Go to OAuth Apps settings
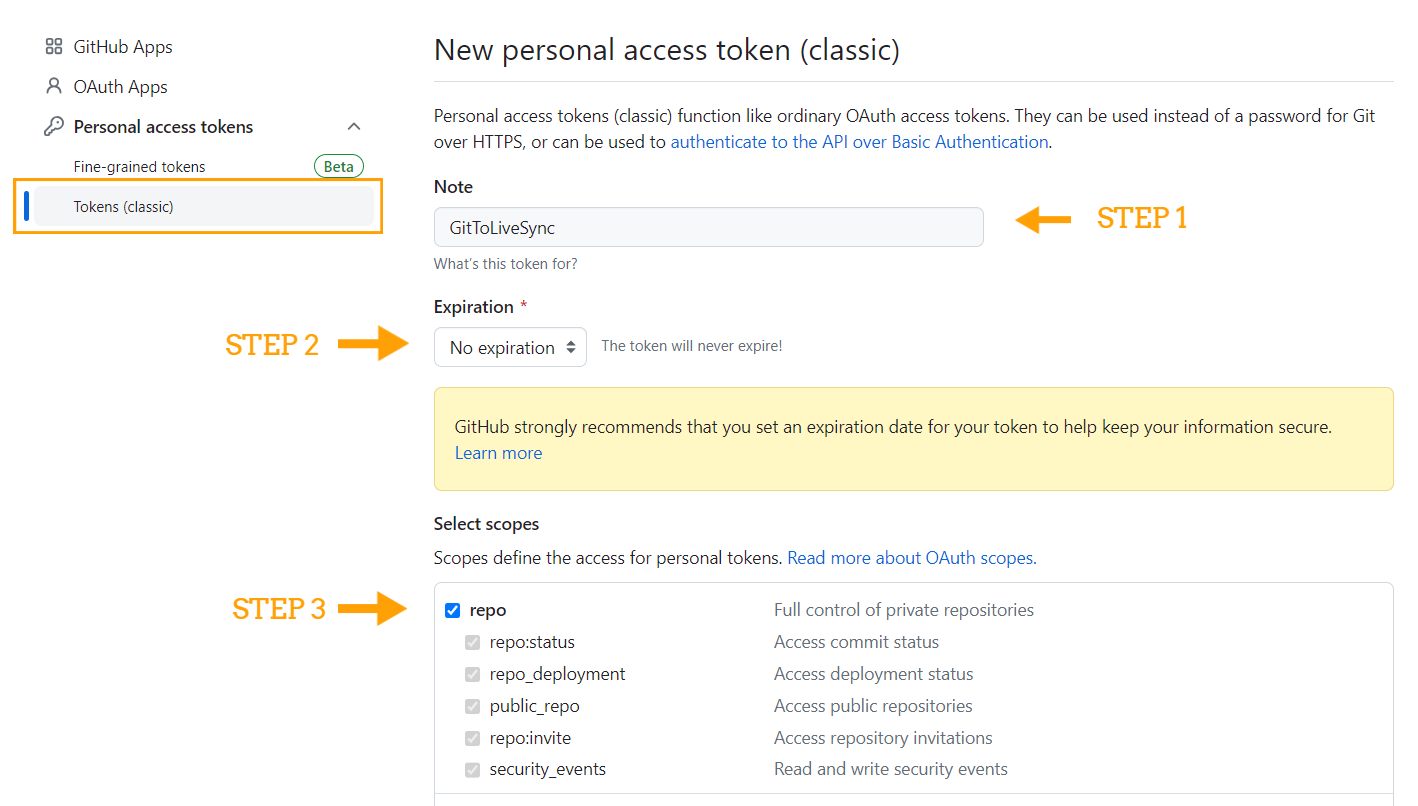The image size is (1418, 806). pyautogui.click(x=120, y=87)
